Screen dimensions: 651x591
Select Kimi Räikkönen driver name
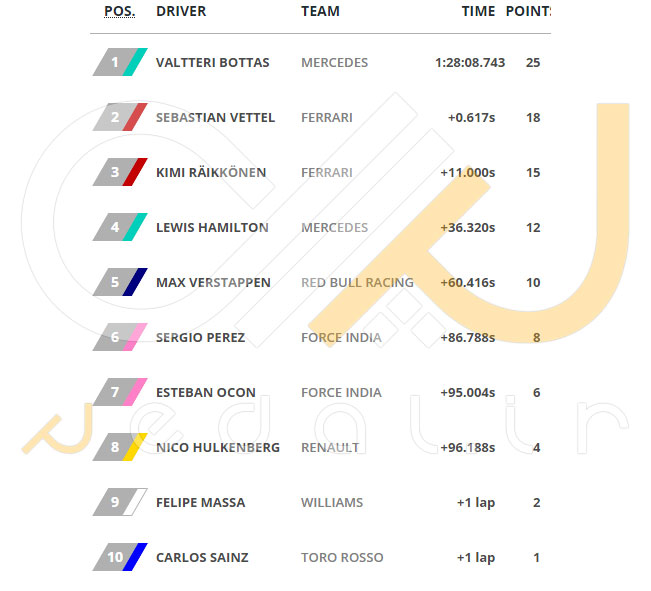click(x=211, y=172)
